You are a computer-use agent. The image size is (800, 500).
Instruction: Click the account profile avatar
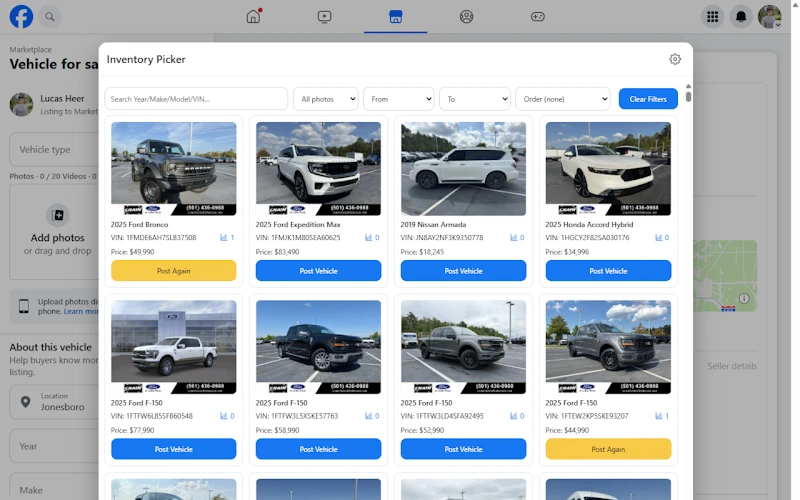pyautogui.click(x=769, y=16)
